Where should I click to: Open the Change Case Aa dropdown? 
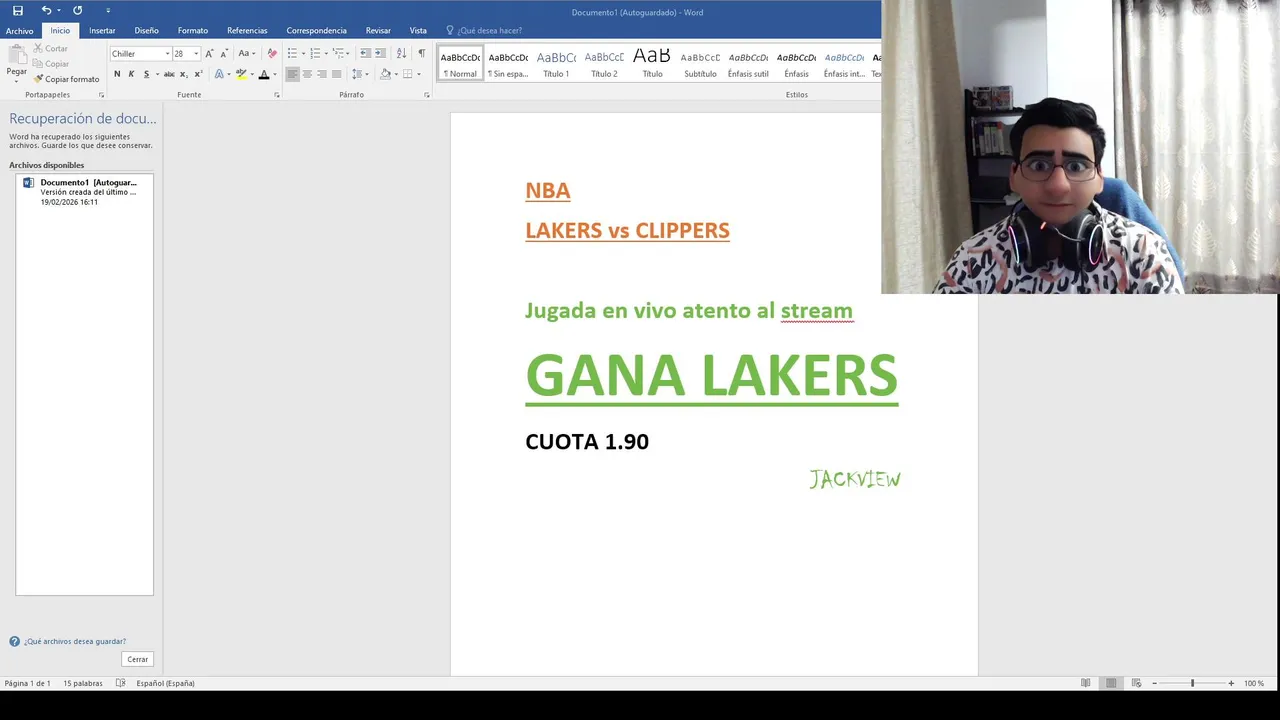246,53
